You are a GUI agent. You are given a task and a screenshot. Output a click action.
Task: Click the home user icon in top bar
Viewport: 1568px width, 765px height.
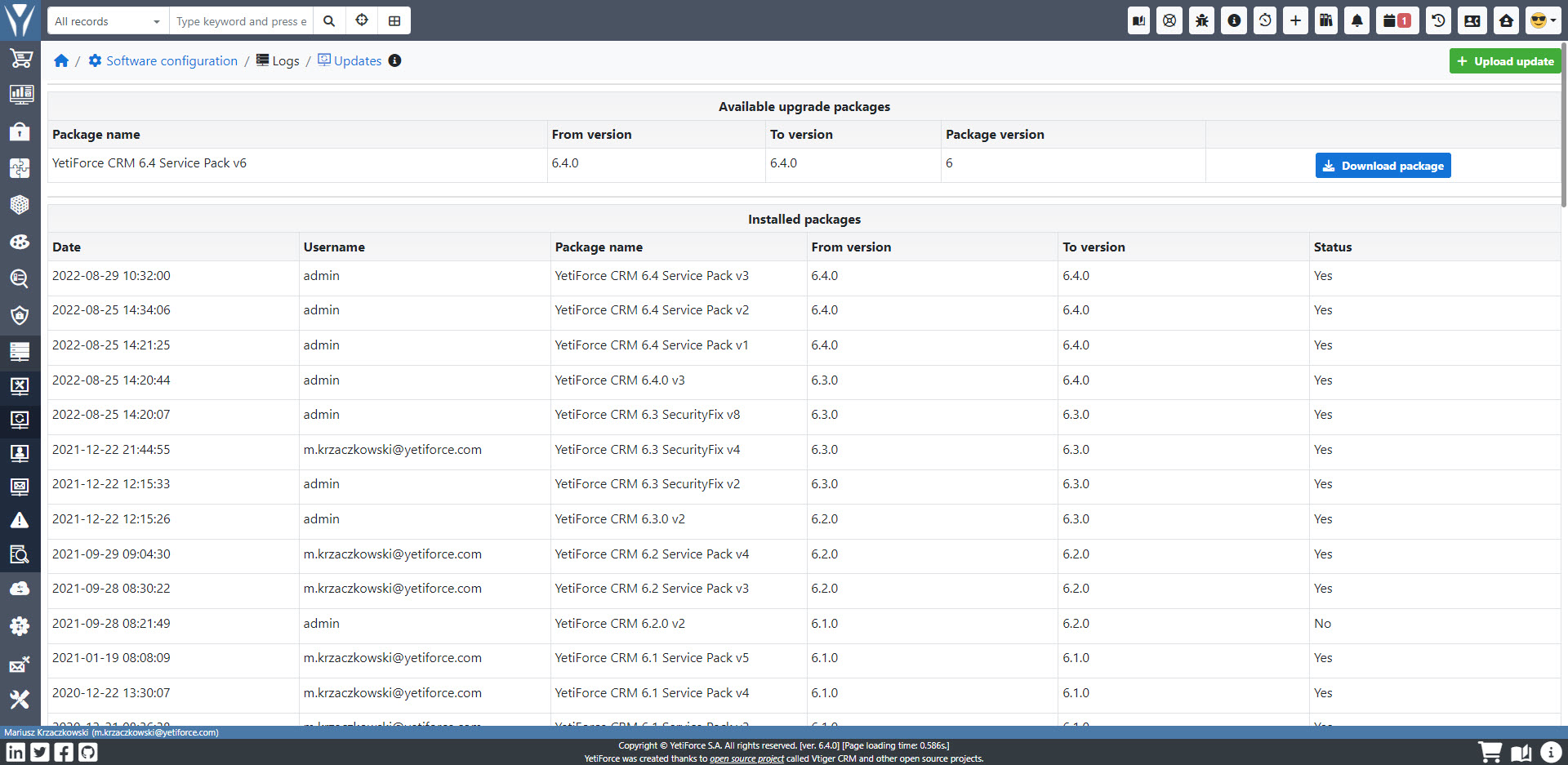1506,20
